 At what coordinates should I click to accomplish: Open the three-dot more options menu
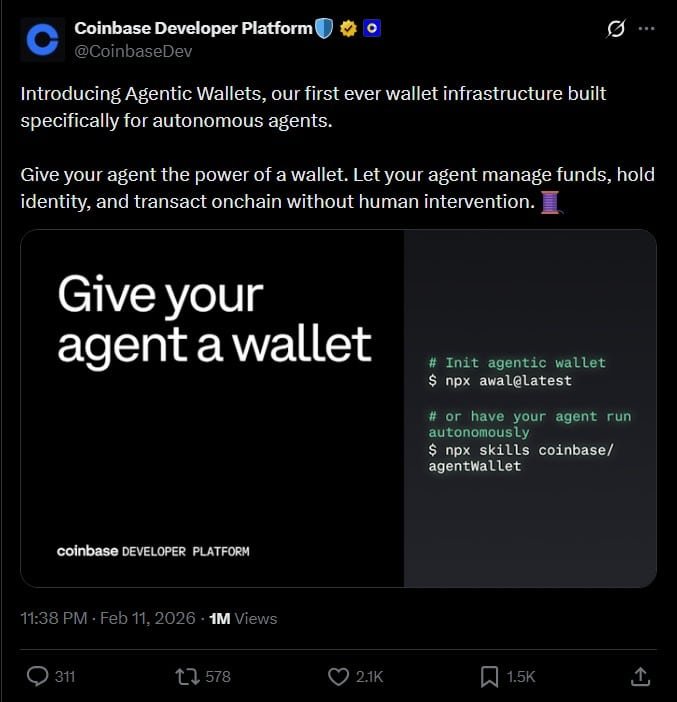pos(646,29)
